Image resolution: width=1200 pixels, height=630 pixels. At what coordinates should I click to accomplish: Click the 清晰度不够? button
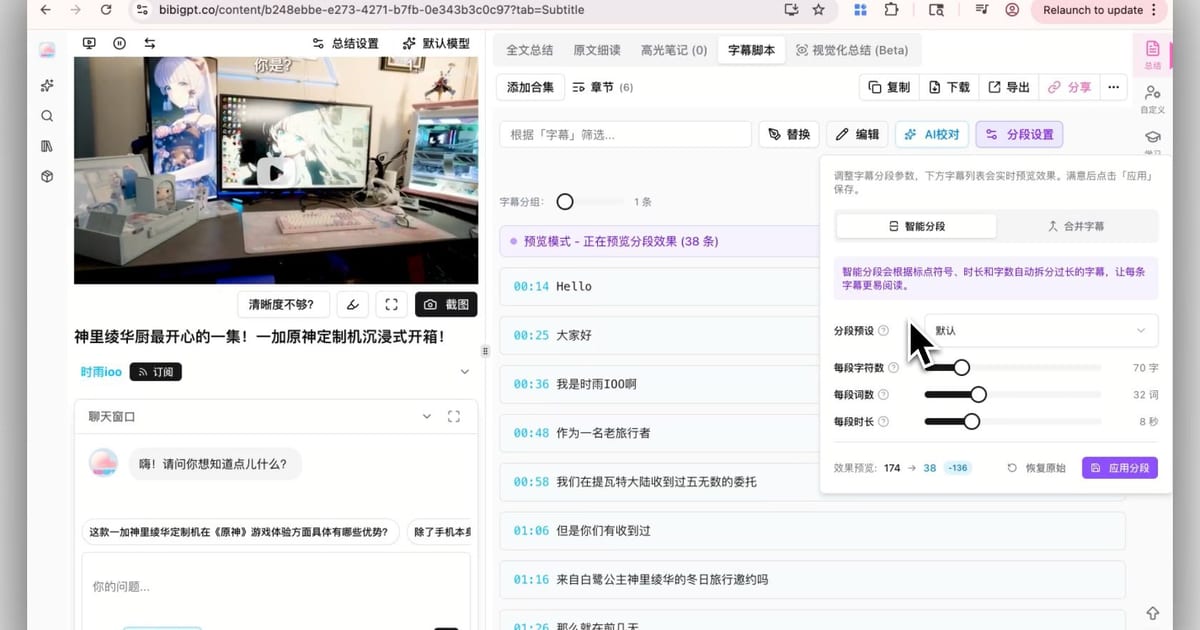282,304
